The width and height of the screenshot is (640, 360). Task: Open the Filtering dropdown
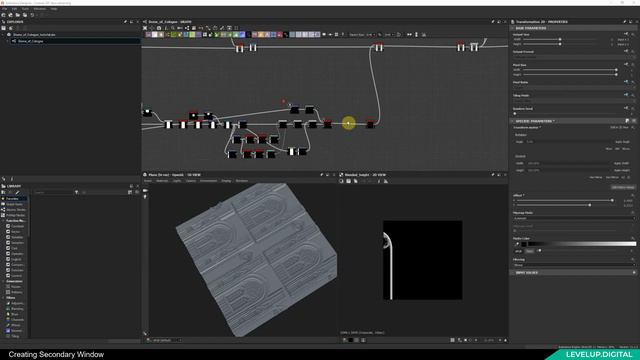574,265
